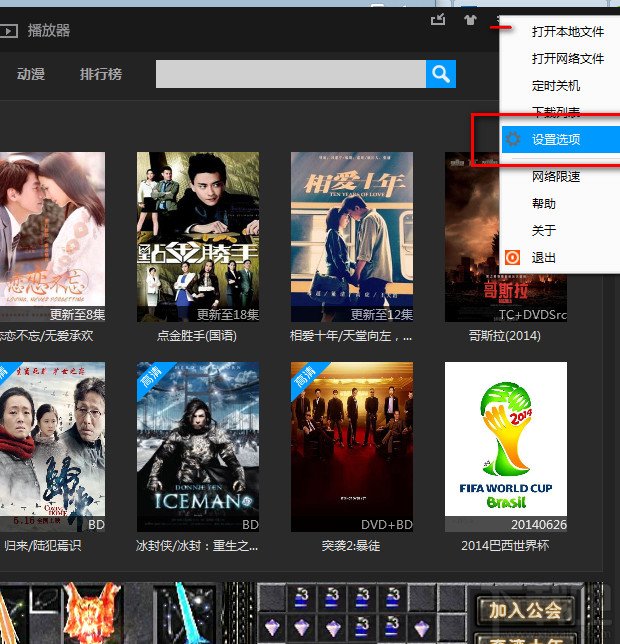Click the 加入公会 button in the game ad
The width and height of the screenshot is (620, 644).
525,610
